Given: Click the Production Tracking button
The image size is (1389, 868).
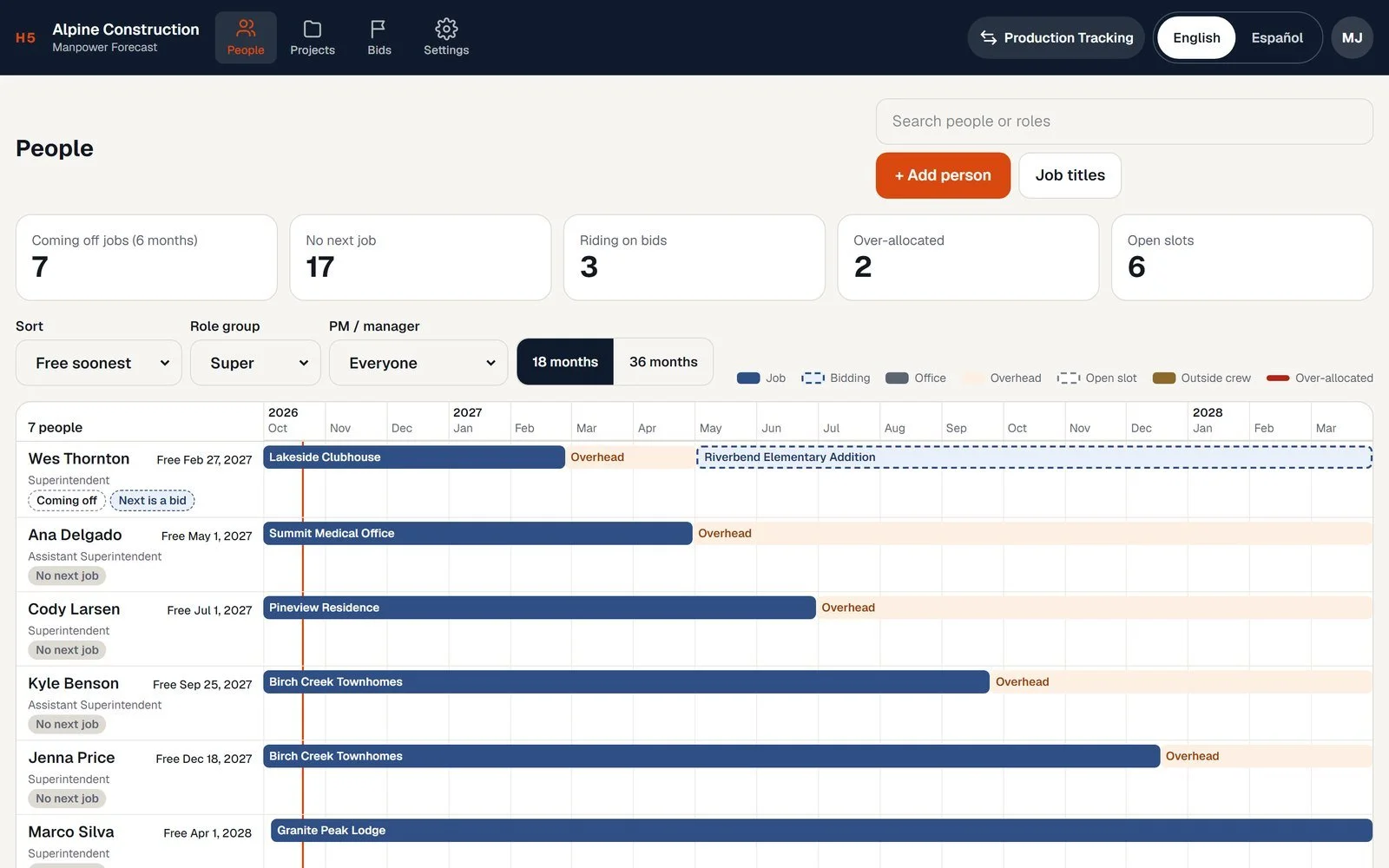Looking at the screenshot, I should tap(1056, 37).
